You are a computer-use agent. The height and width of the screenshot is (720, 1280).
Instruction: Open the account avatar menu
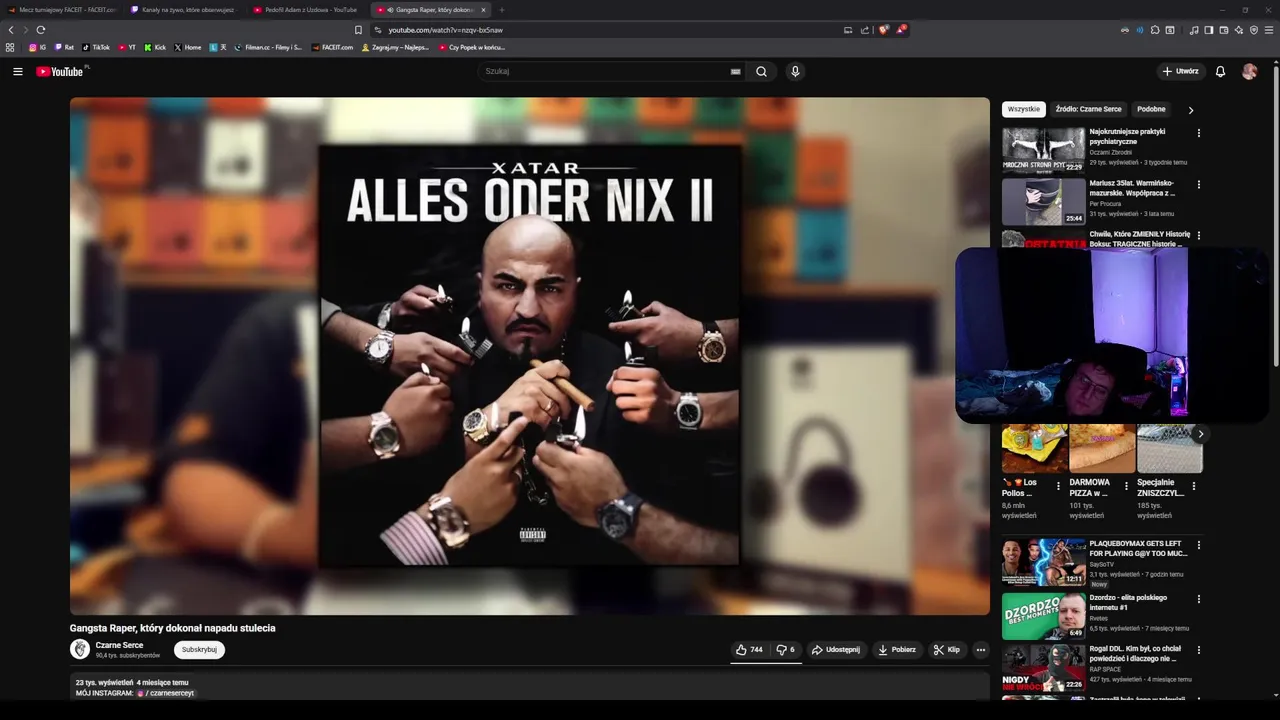(x=1249, y=72)
